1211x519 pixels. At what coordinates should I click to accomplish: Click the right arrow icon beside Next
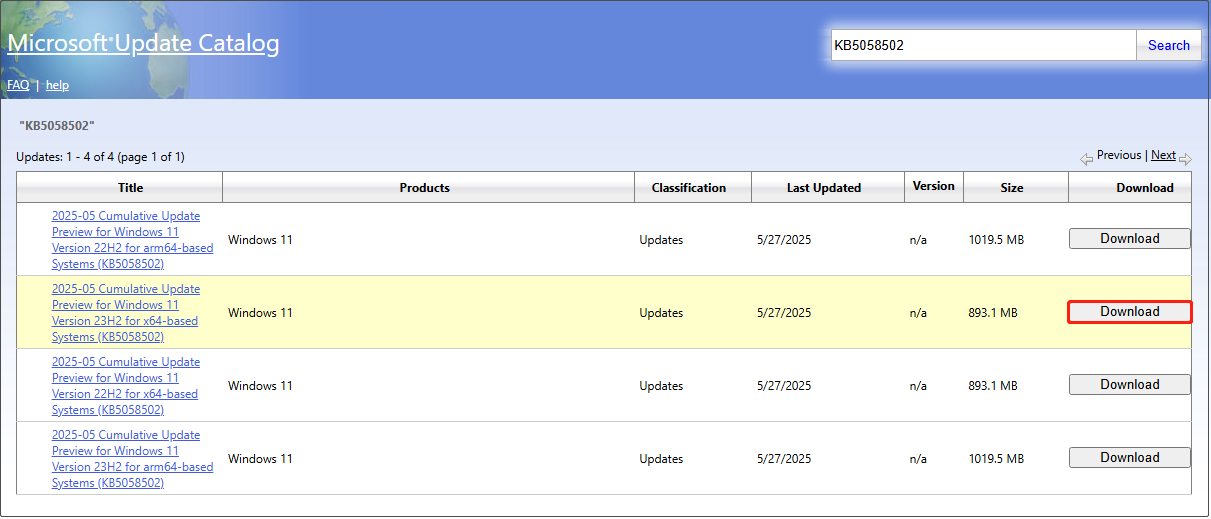(1185, 159)
